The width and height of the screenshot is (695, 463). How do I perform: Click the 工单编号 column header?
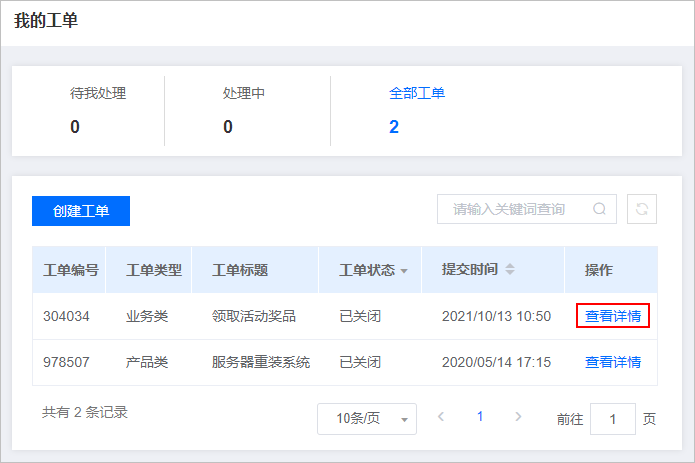(x=71, y=270)
